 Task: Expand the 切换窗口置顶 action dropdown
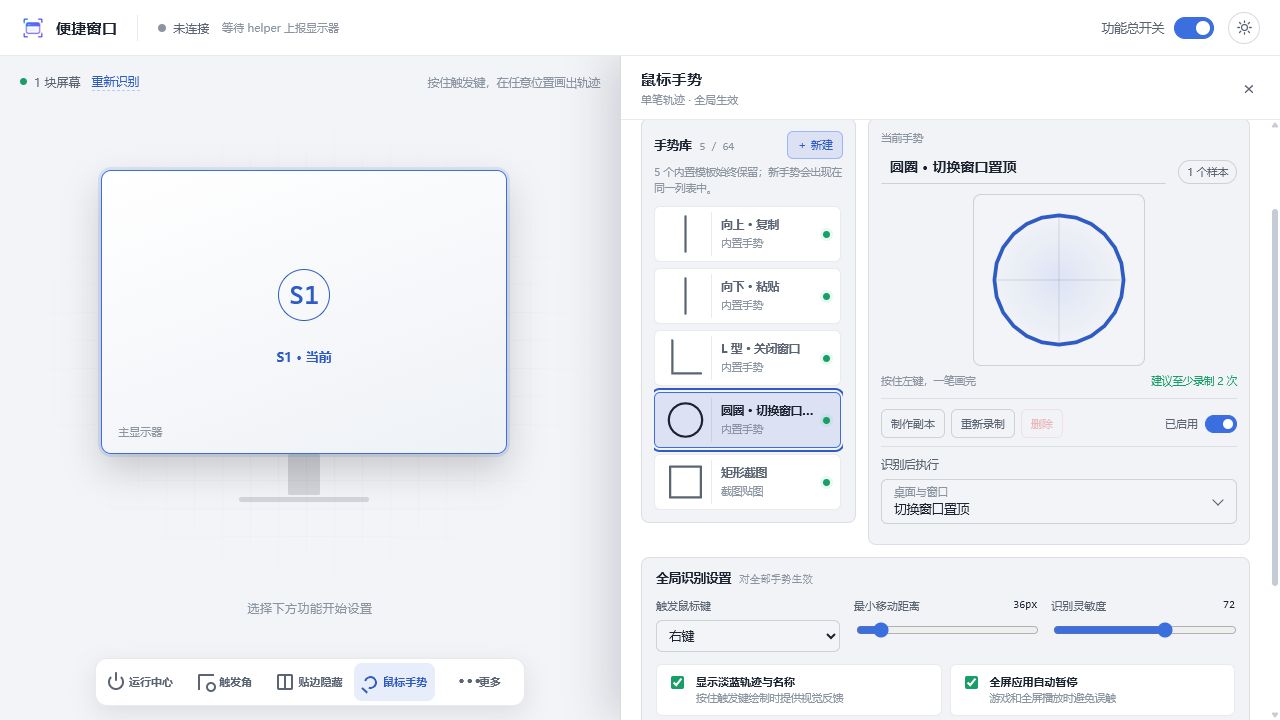point(1058,501)
